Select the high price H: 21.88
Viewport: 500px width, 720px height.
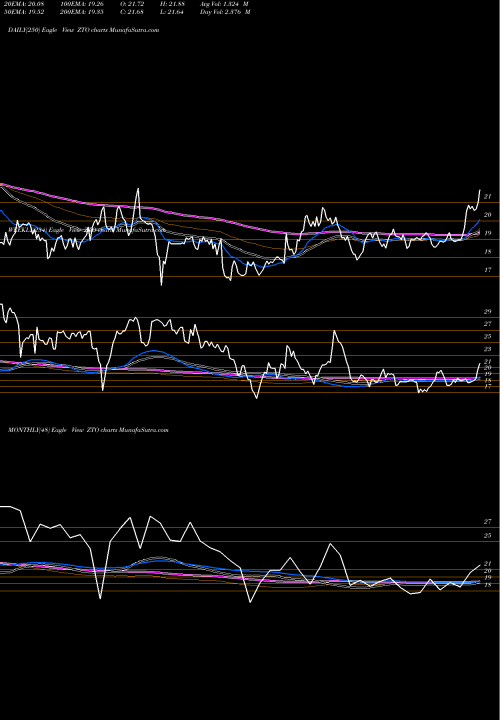172,3
